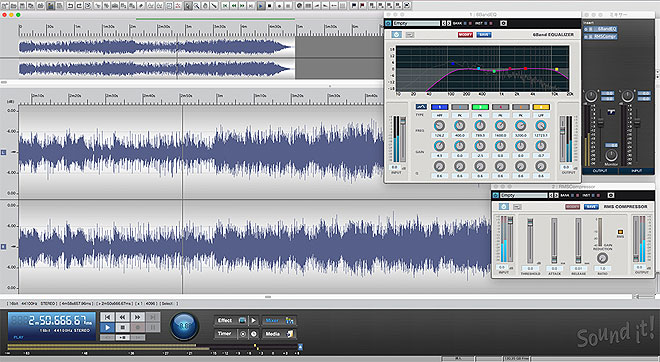Switch to the INPUT tab in the mixer

click(x=636, y=171)
